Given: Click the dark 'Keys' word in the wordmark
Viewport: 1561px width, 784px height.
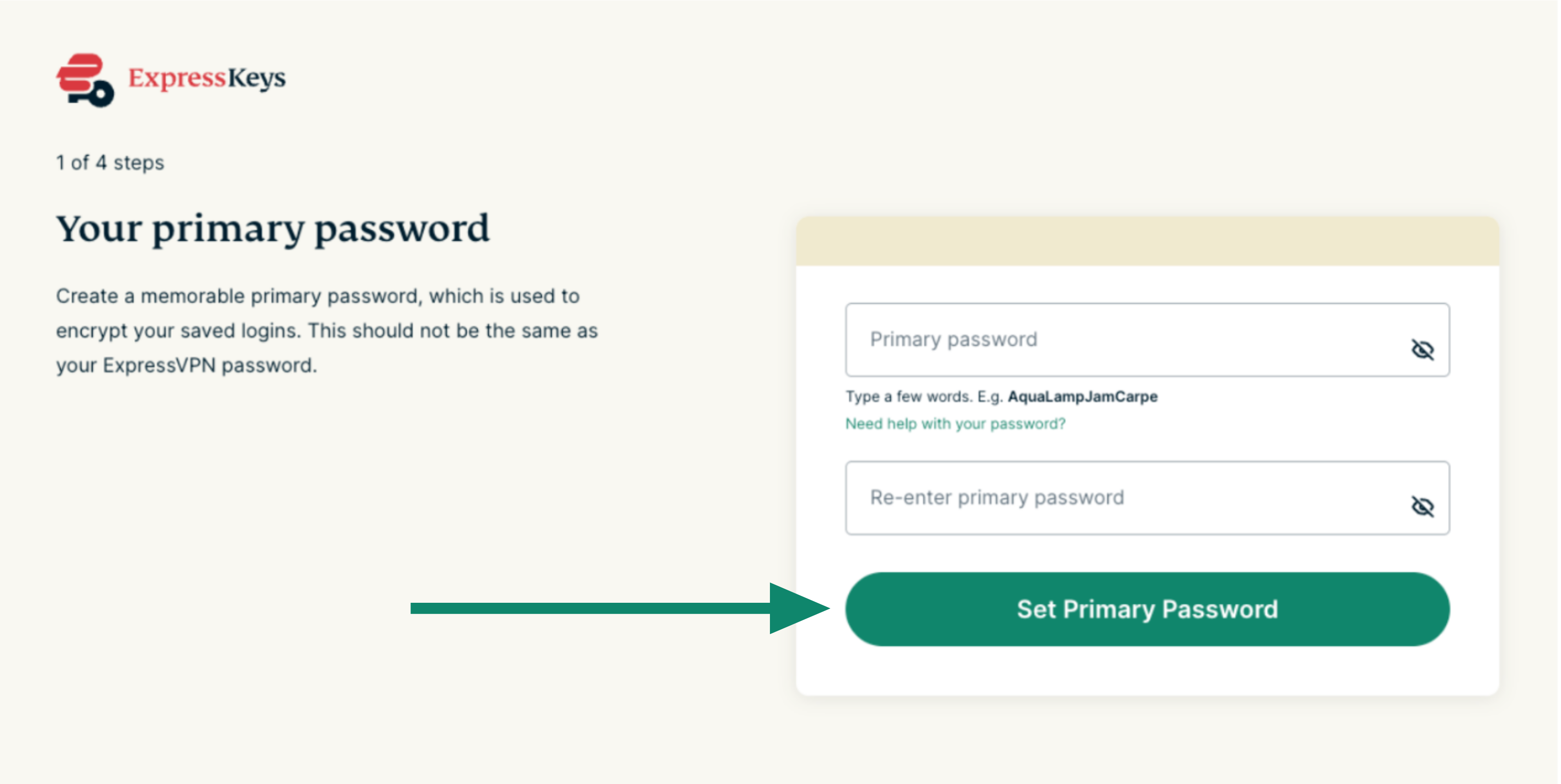Looking at the screenshot, I should (256, 78).
